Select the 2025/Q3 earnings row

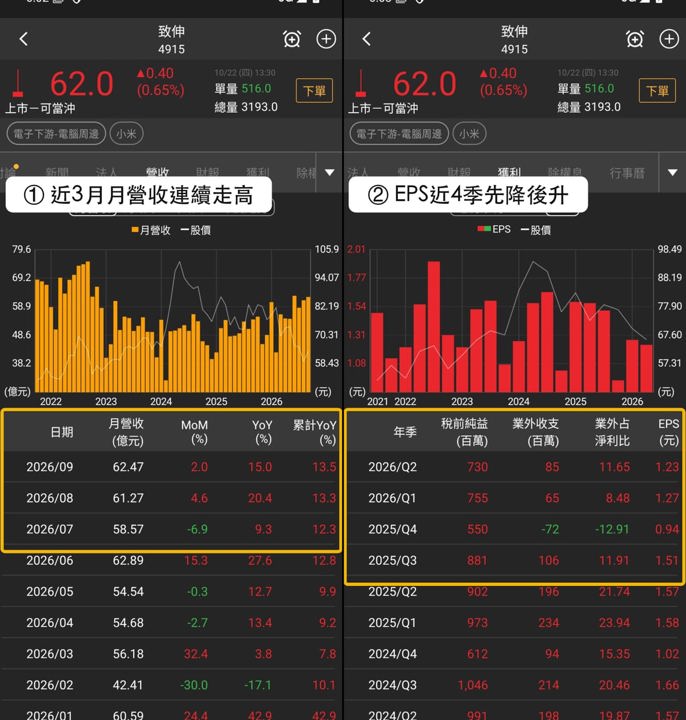(x=514, y=560)
